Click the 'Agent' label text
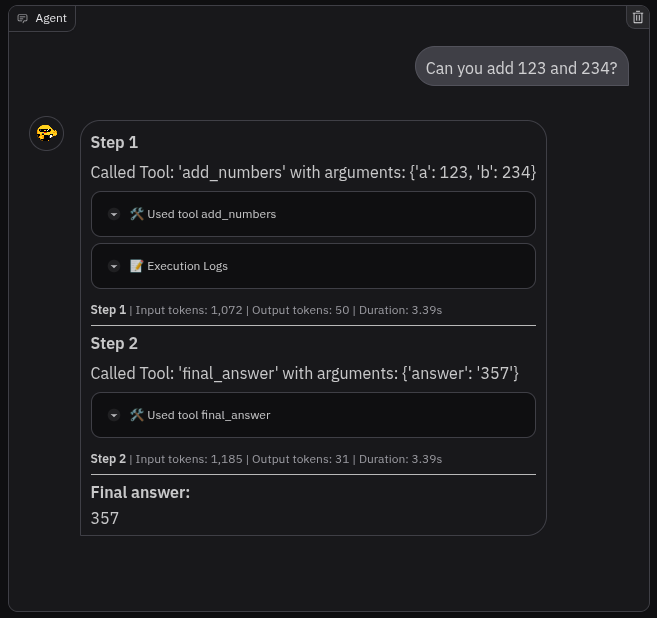This screenshot has height=618, width=657. click(51, 18)
